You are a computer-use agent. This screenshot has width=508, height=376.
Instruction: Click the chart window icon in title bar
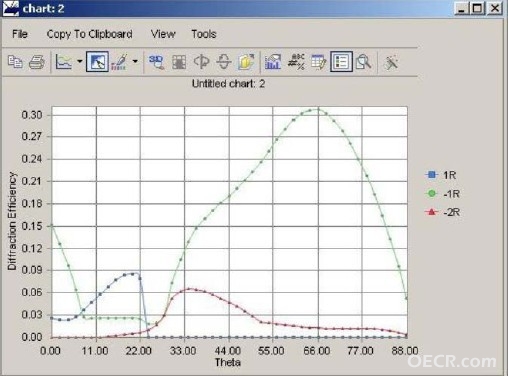tap(11, 8)
